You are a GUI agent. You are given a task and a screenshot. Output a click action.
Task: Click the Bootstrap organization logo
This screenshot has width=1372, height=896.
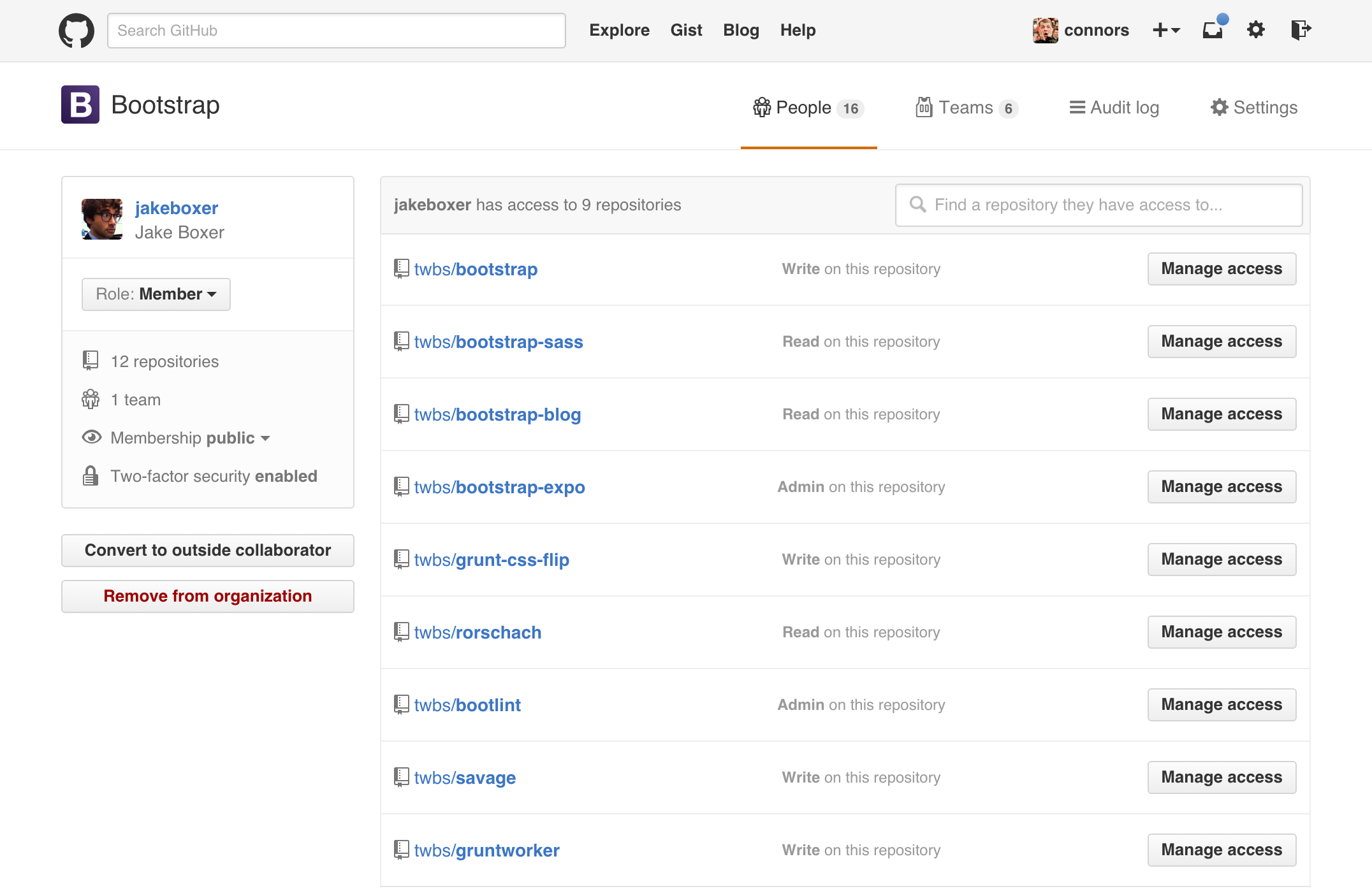point(80,105)
